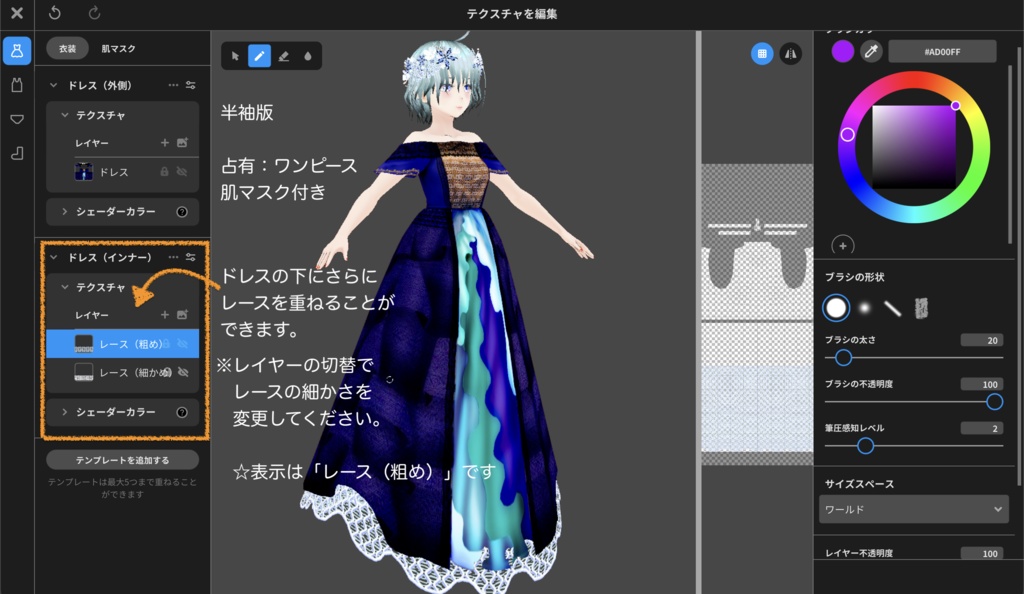Hide the レース（粗め） layer visibility

coord(183,343)
